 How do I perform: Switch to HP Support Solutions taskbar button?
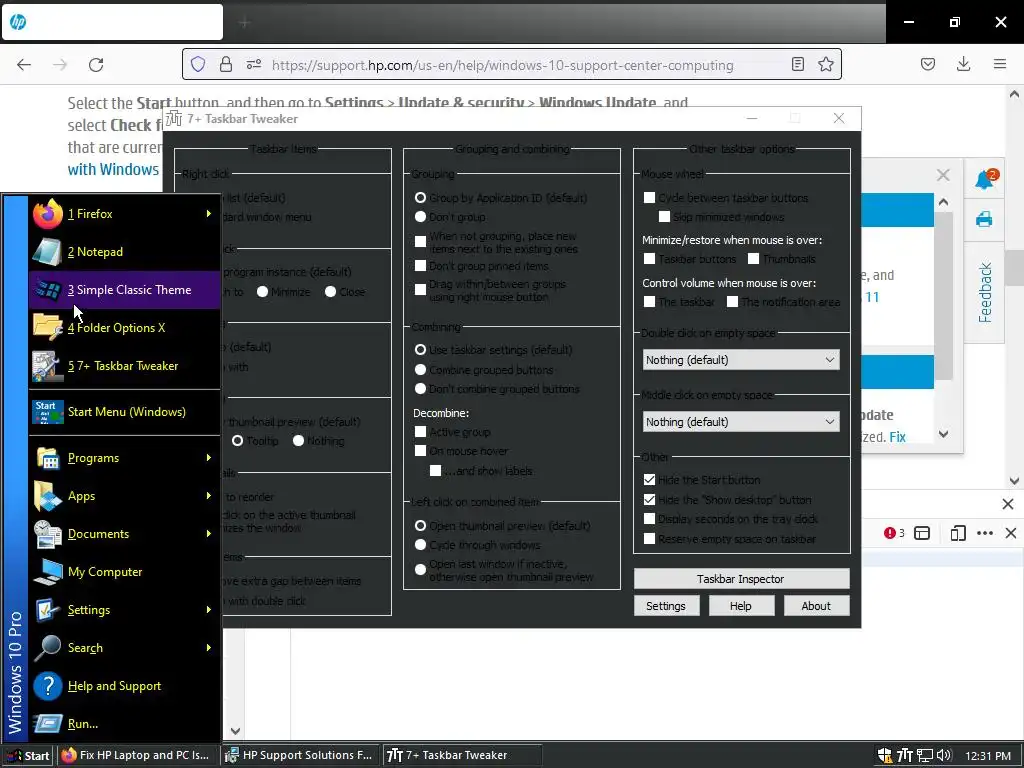tap(301, 755)
